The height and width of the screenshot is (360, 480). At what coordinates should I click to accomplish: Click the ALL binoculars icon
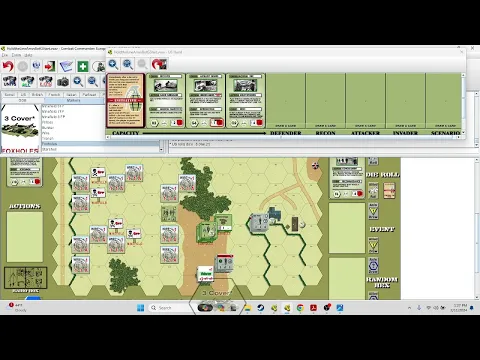28,81
